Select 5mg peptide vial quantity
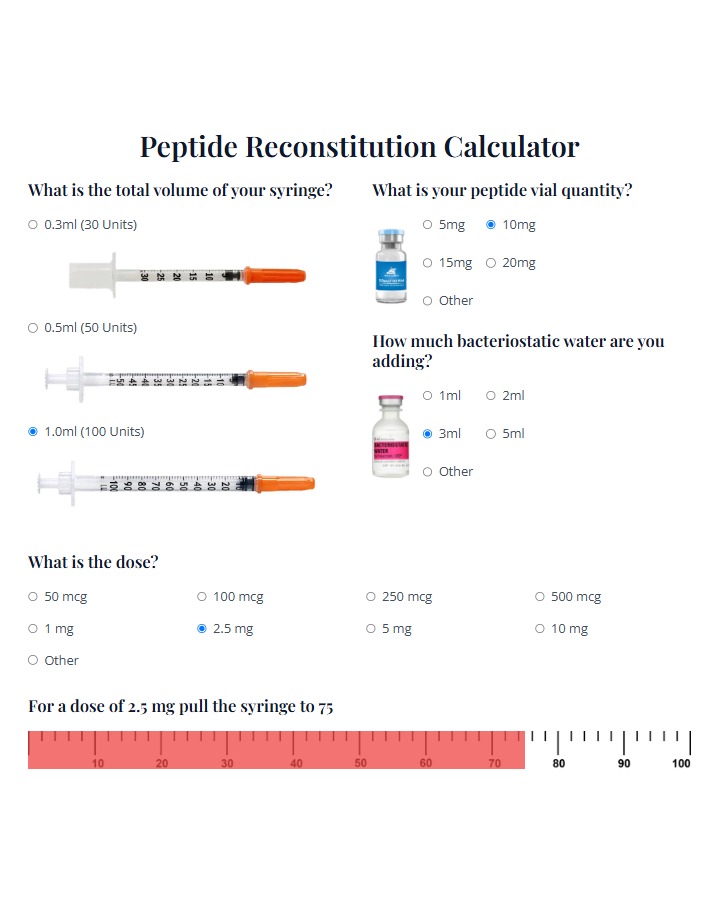 coord(427,224)
